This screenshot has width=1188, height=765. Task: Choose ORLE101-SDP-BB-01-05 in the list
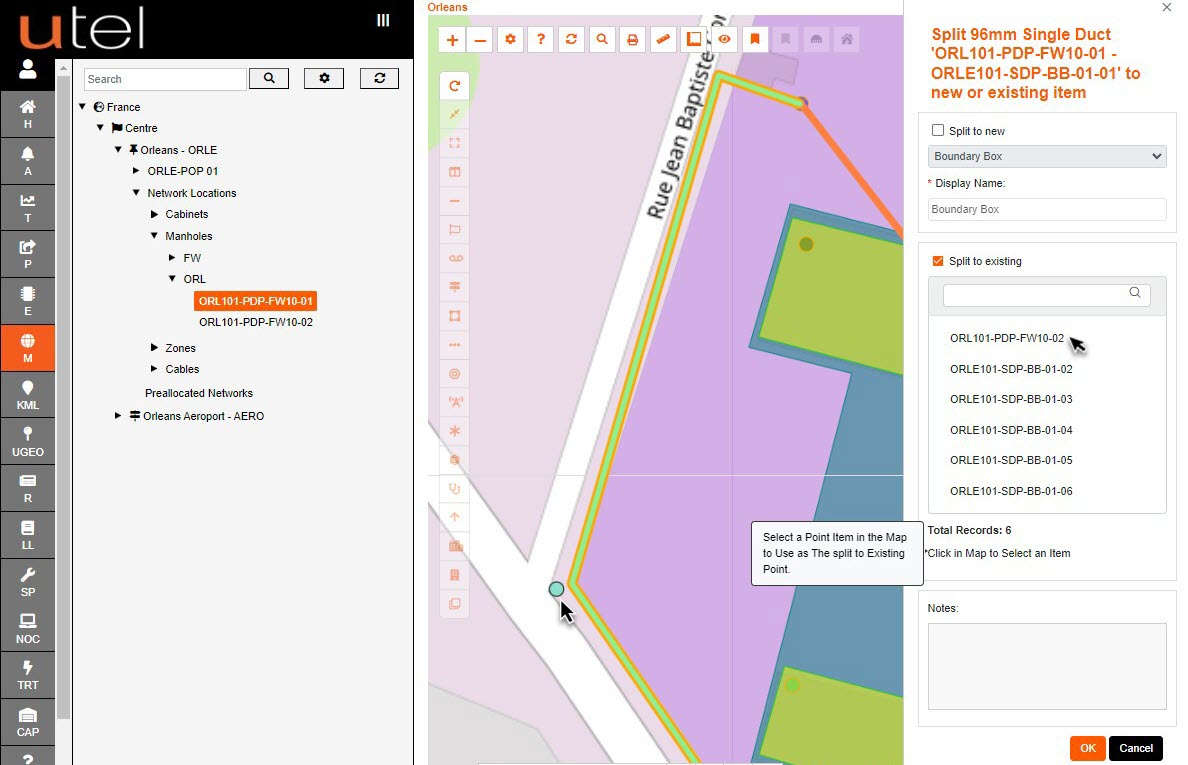tap(1011, 460)
